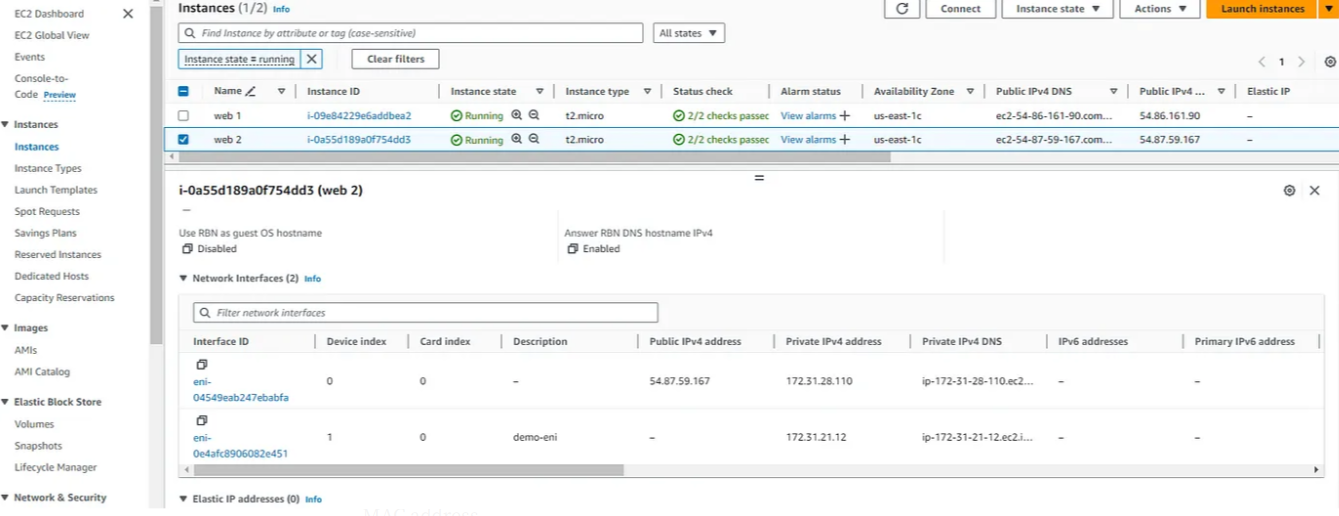Open Volumes in sidebar

point(34,424)
